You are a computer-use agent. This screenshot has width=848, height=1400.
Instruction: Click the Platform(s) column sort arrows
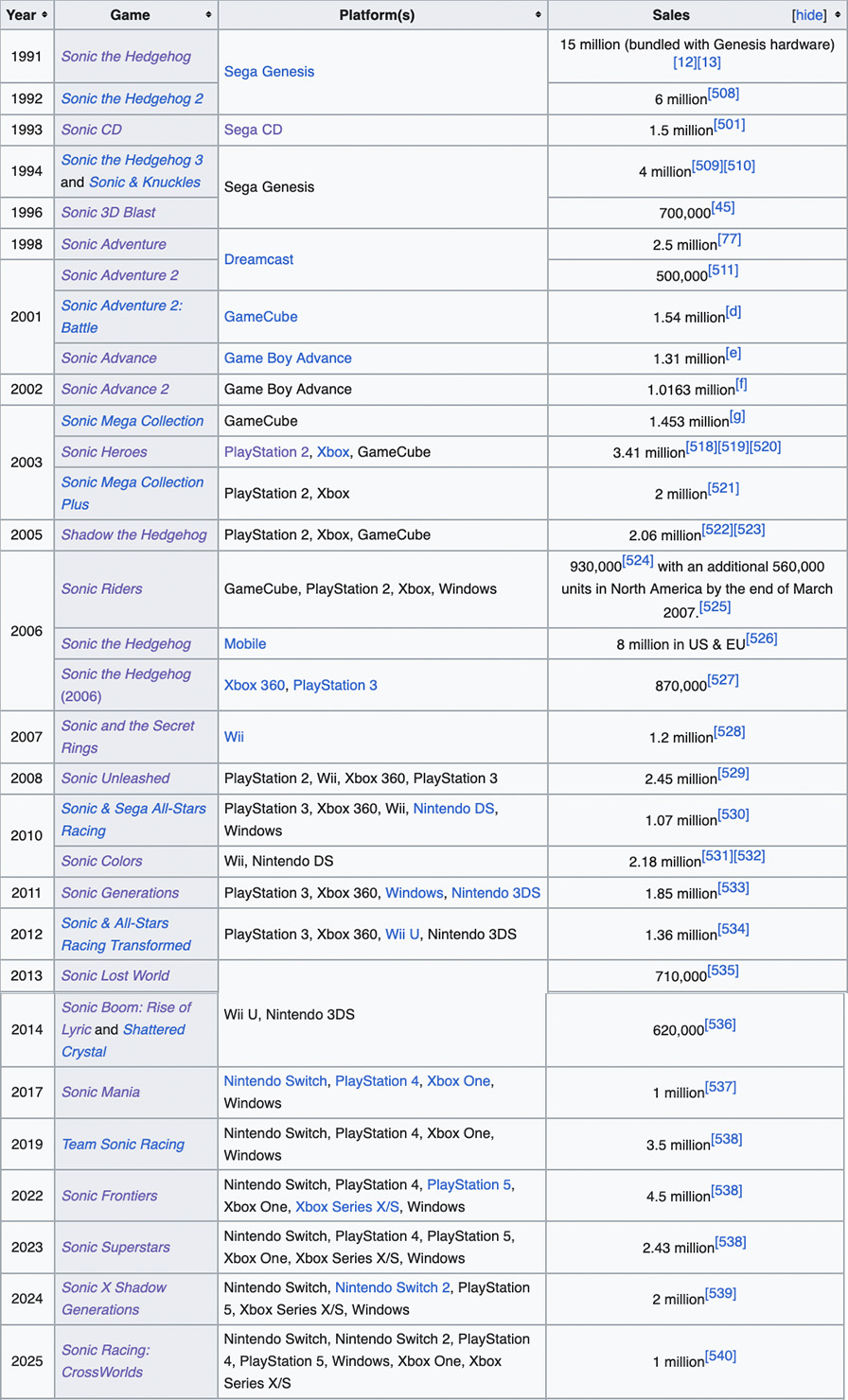click(x=539, y=15)
